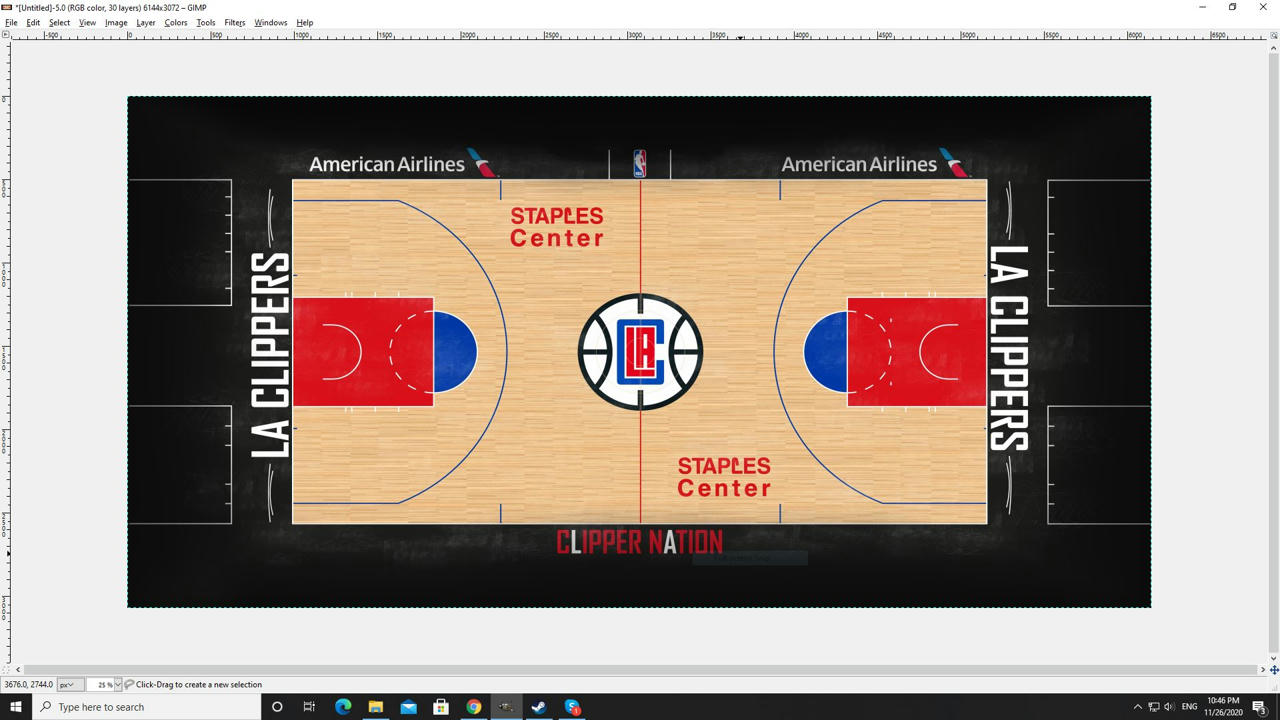
Task: Open the Windows menu
Action: click(x=270, y=22)
